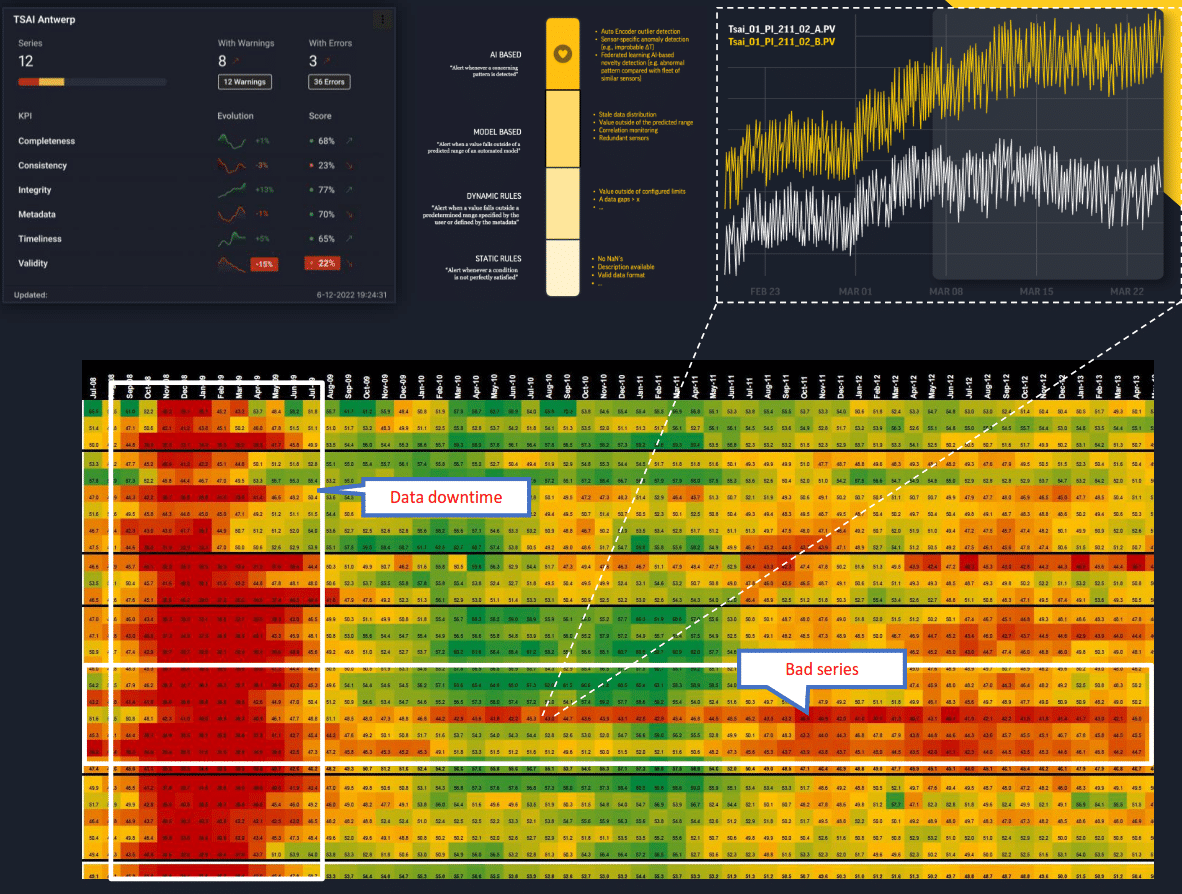Select the Model Based block in the pyramid
The width and height of the screenshot is (1182, 894).
(562, 128)
